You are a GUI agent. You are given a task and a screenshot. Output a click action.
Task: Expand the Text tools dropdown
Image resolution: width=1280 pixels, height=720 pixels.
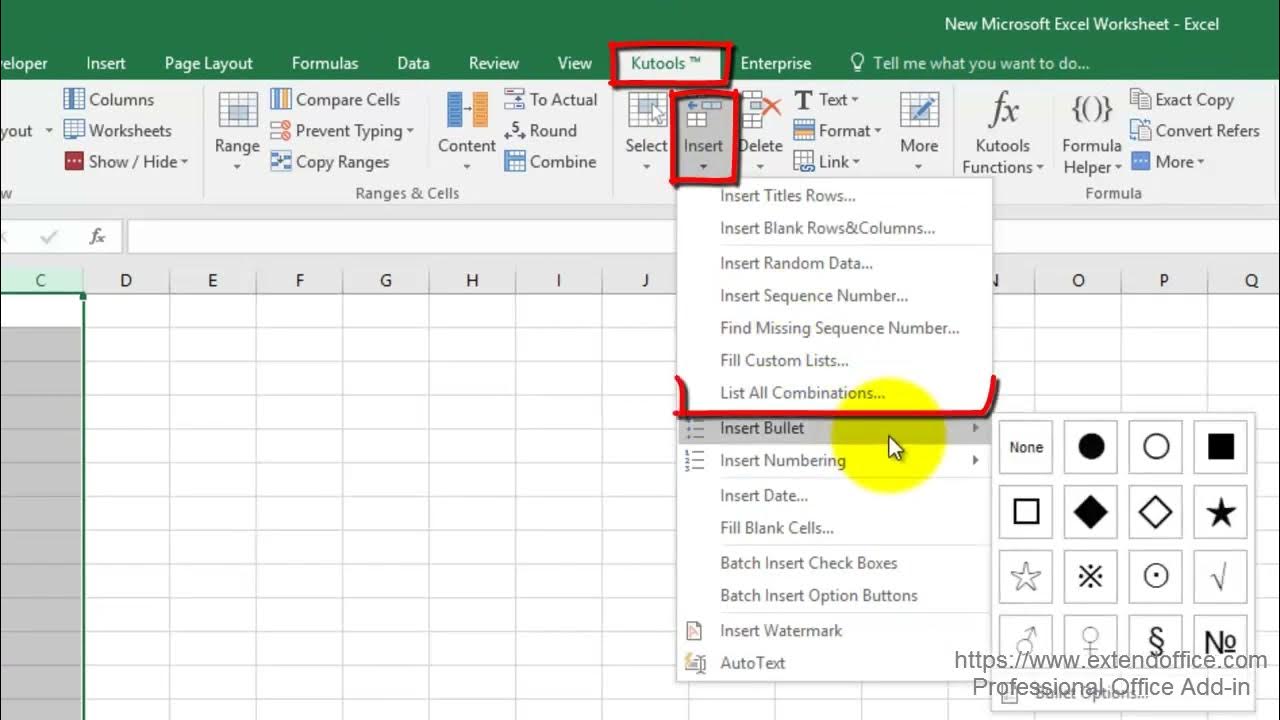[826, 99]
